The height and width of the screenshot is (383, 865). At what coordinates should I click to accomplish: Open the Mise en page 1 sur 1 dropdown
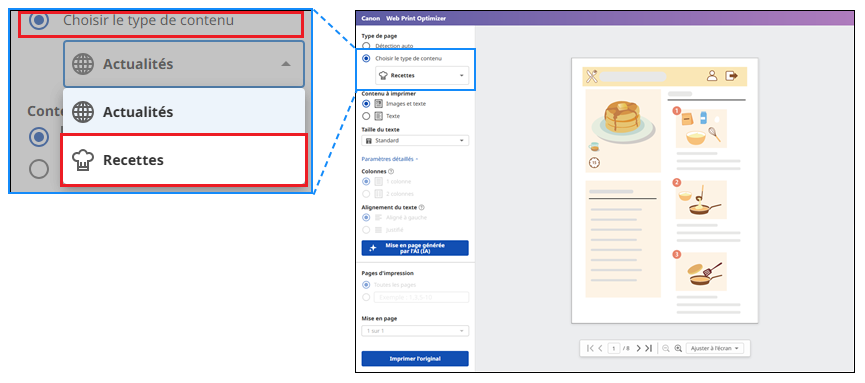(x=415, y=331)
